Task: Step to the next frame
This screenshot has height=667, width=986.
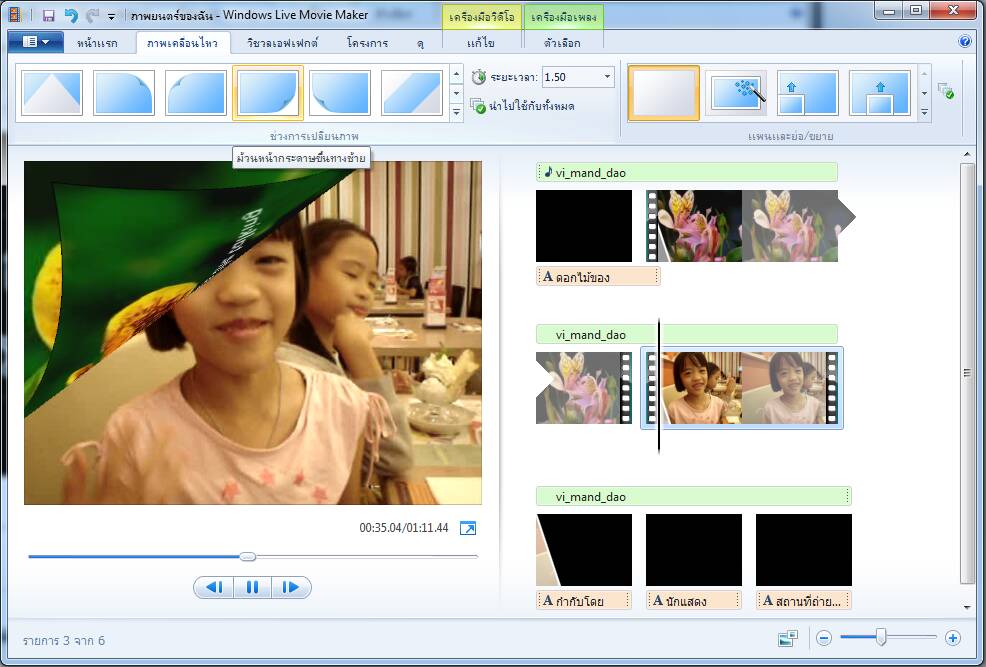Action: (x=290, y=587)
